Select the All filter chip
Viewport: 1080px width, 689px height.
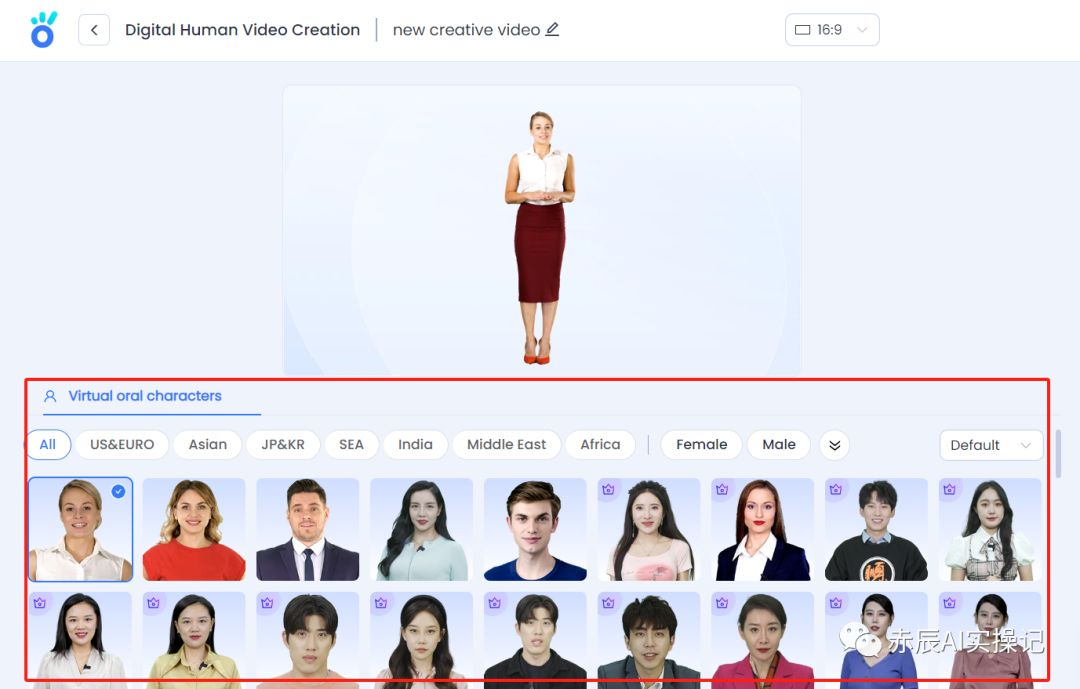click(x=48, y=444)
